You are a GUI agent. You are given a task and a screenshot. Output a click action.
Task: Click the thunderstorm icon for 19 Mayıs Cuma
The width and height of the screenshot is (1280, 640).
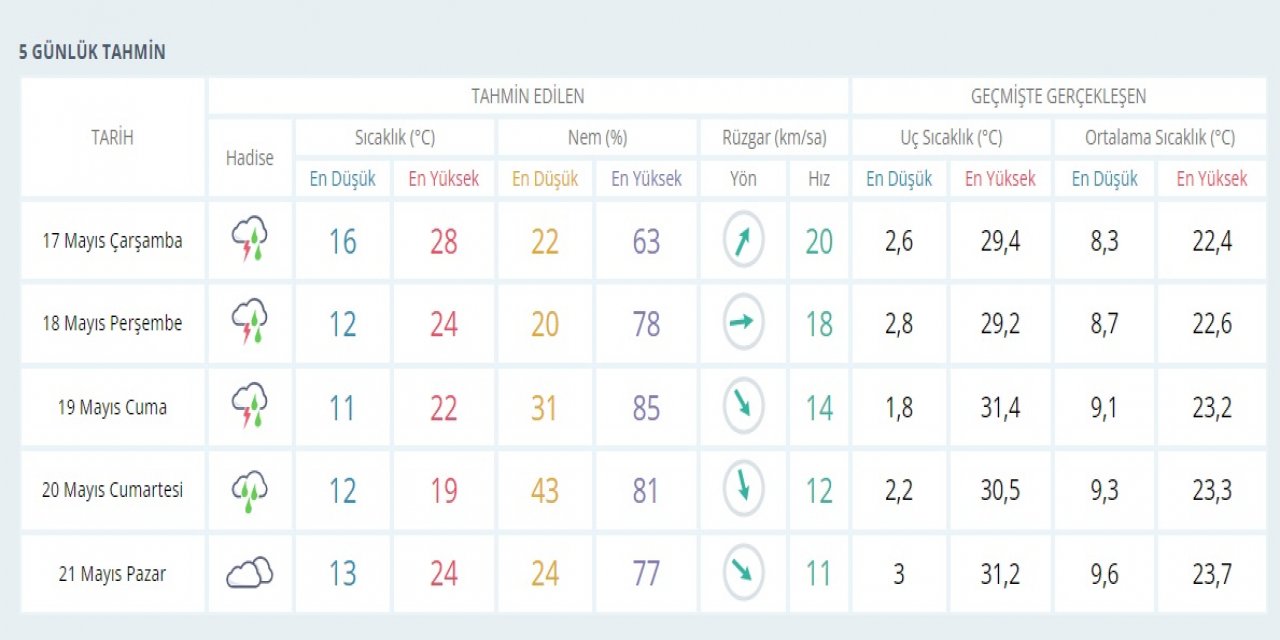click(249, 407)
